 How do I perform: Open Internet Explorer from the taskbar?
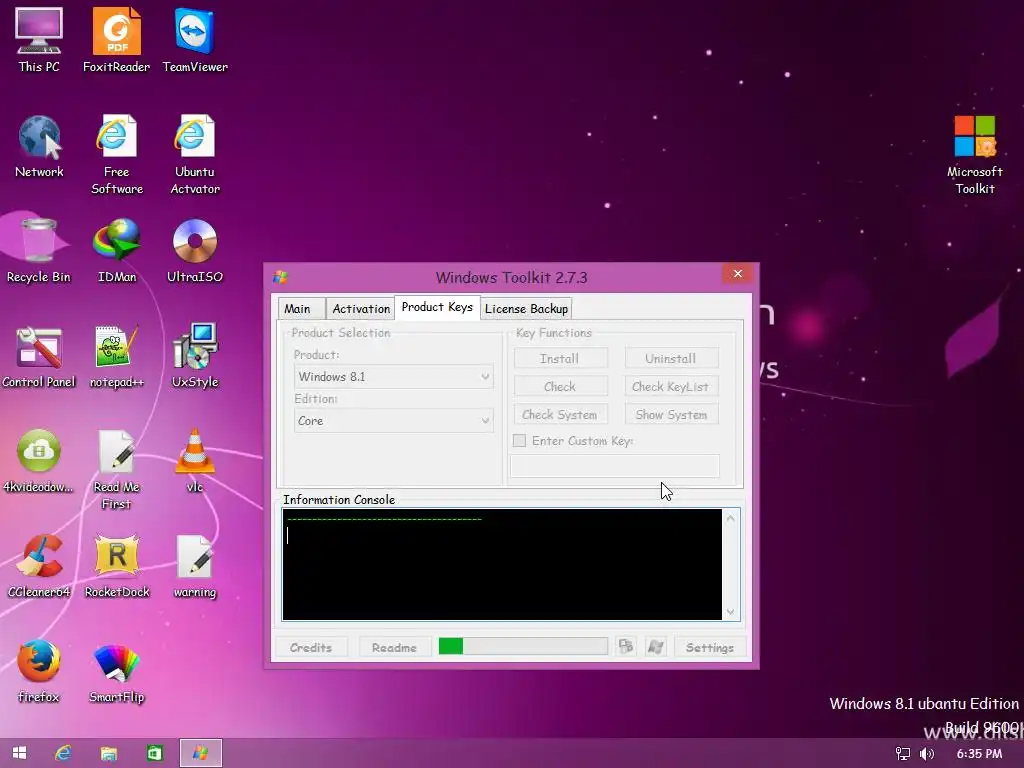63,753
